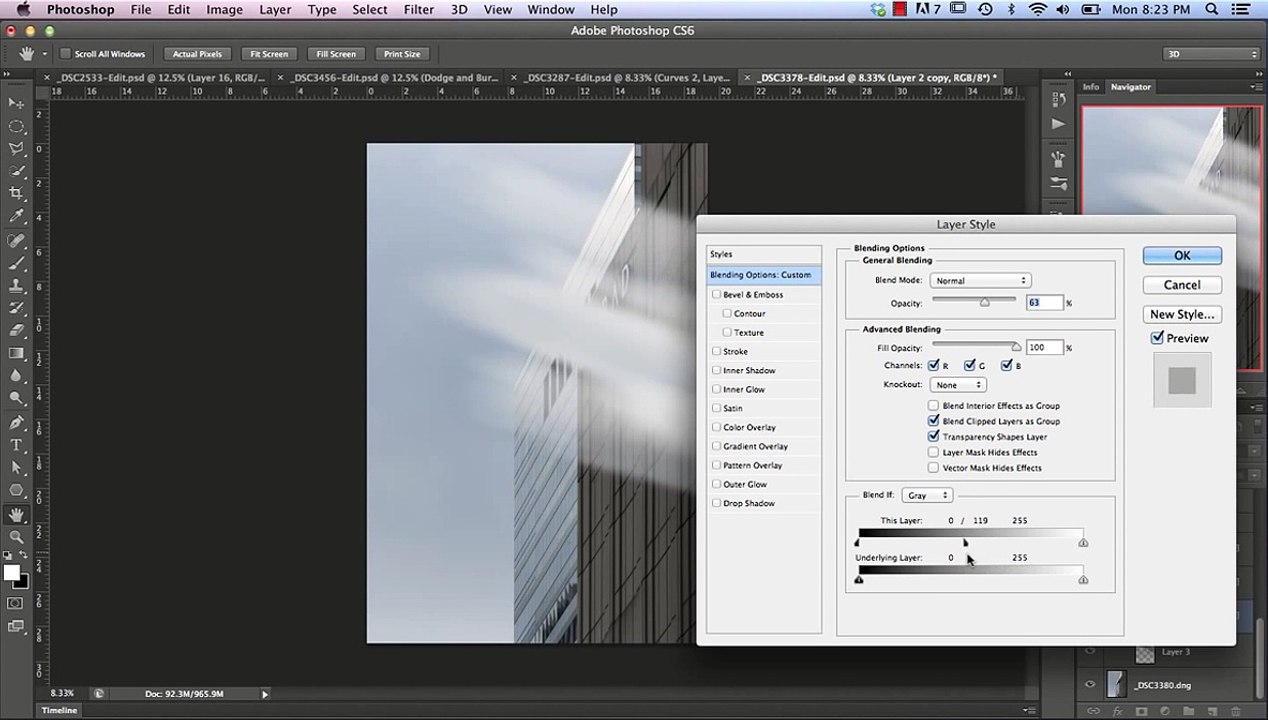Uncheck Transparency Shapes Layer
The width and height of the screenshot is (1268, 720).
click(933, 437)
